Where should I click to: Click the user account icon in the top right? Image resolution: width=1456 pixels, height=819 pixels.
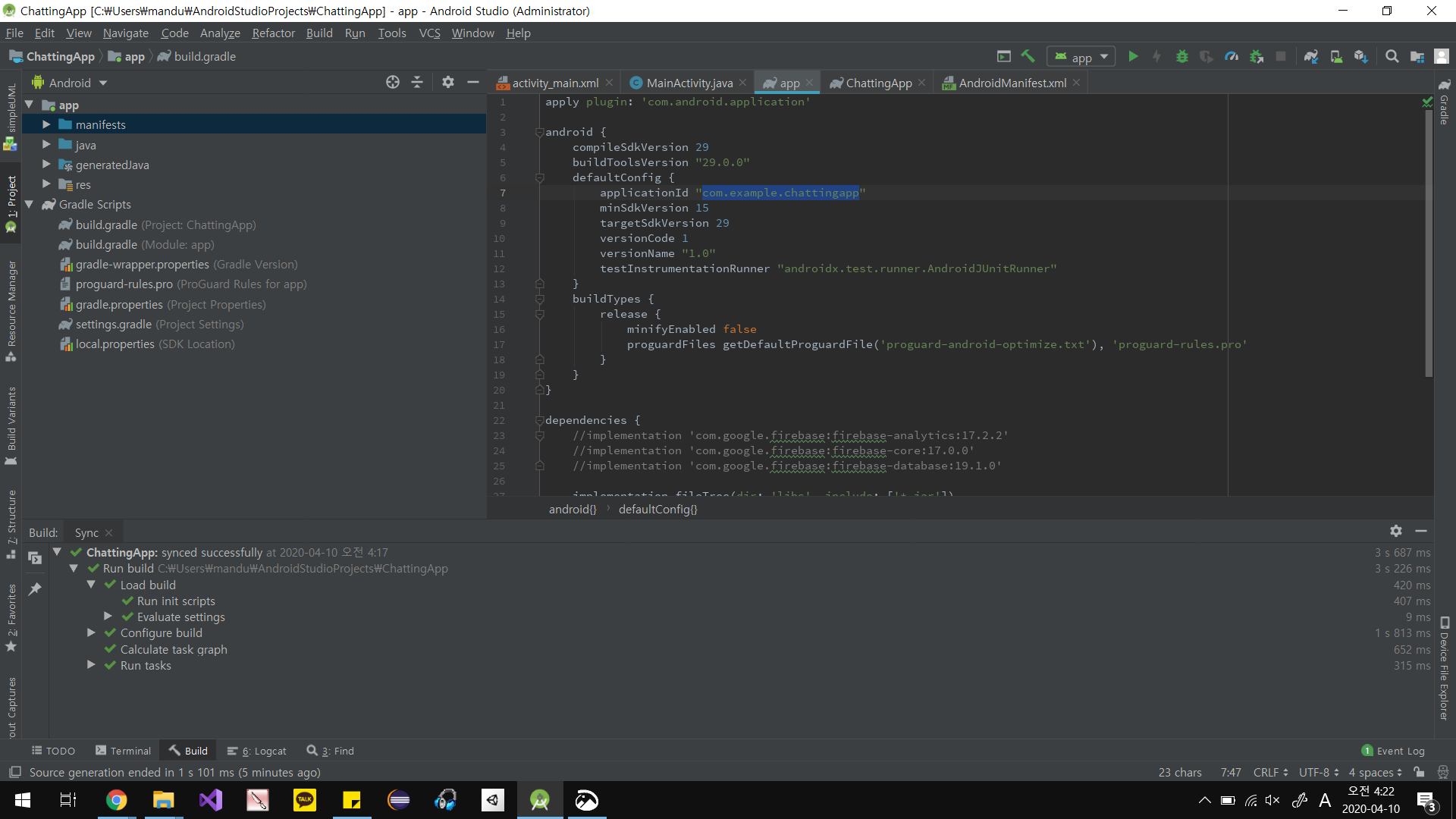tap(1442, 56)
